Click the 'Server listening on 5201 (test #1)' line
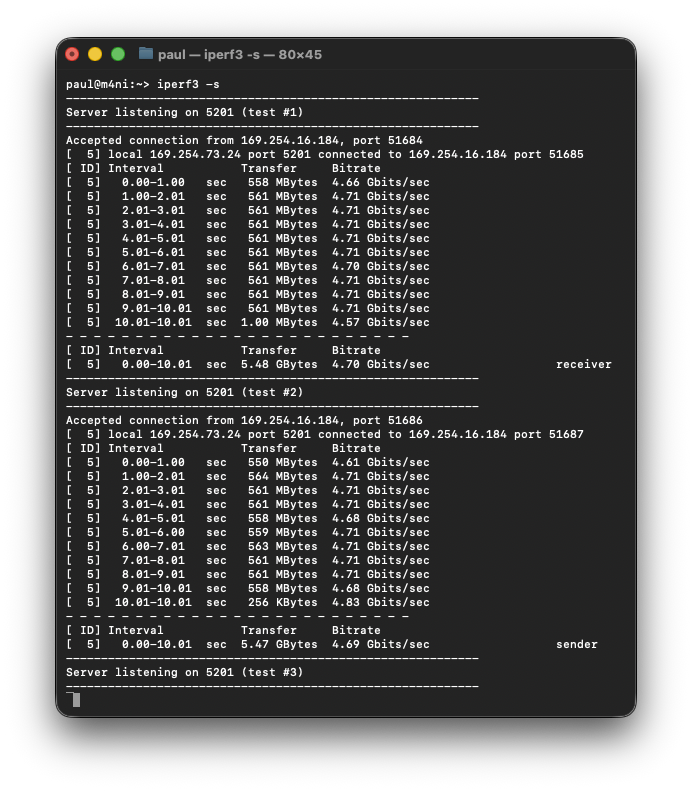Screen dimensions: 692x791 click(184, 112)
